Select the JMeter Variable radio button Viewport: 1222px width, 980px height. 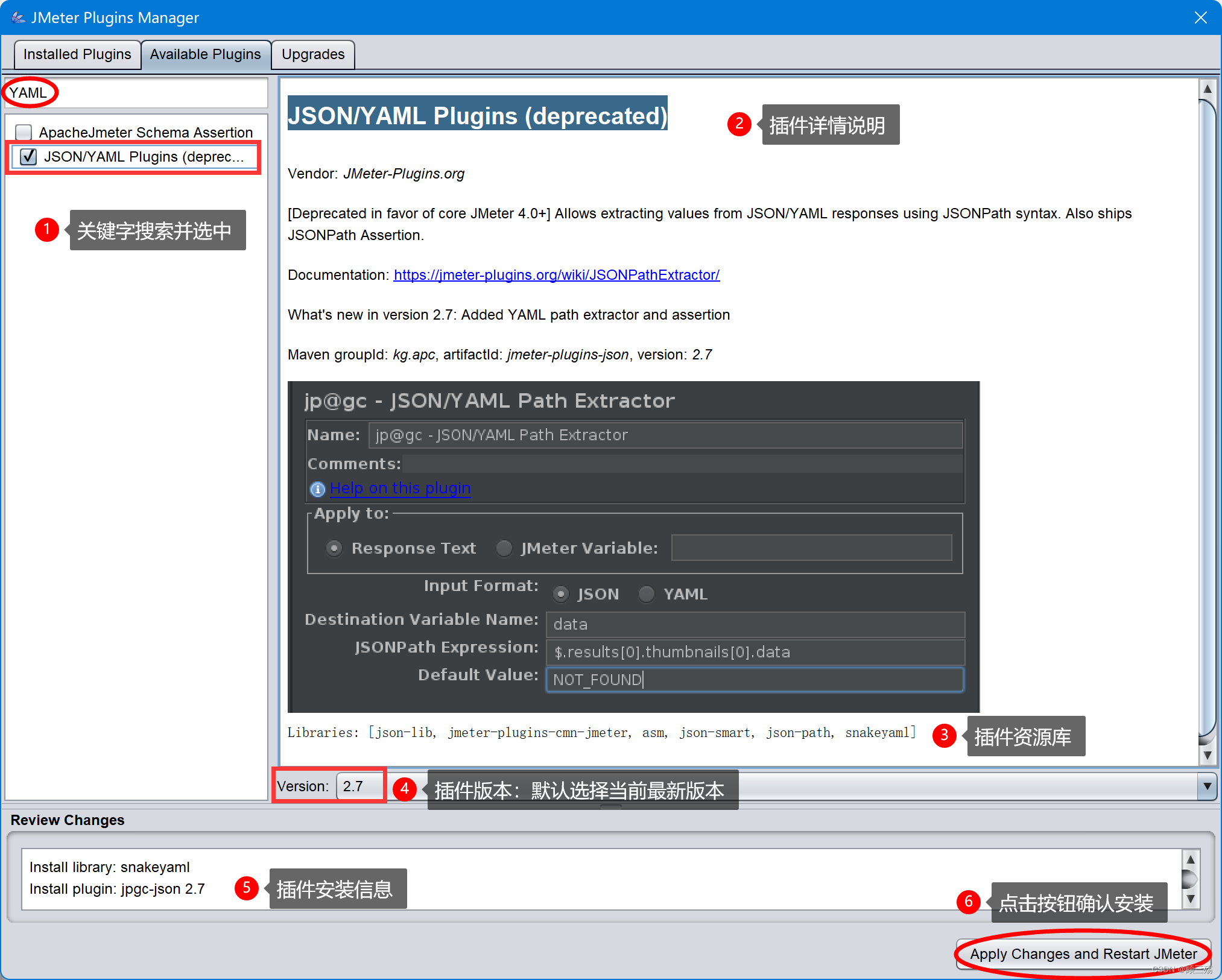504,548
